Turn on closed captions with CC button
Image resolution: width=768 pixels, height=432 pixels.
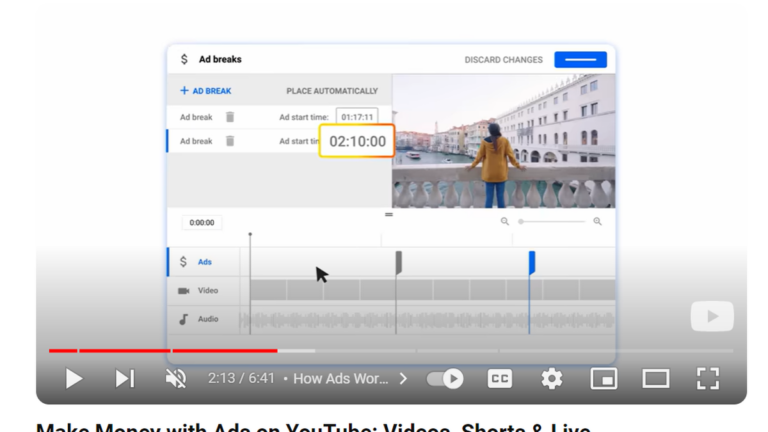[500, 378]
